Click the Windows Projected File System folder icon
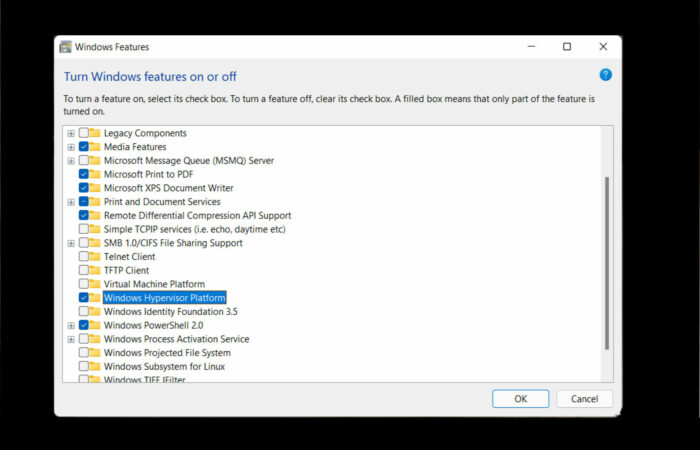Image resolution: width=700 pixels, height=450 pixels. pyautogui.click(x=95, y=353)
